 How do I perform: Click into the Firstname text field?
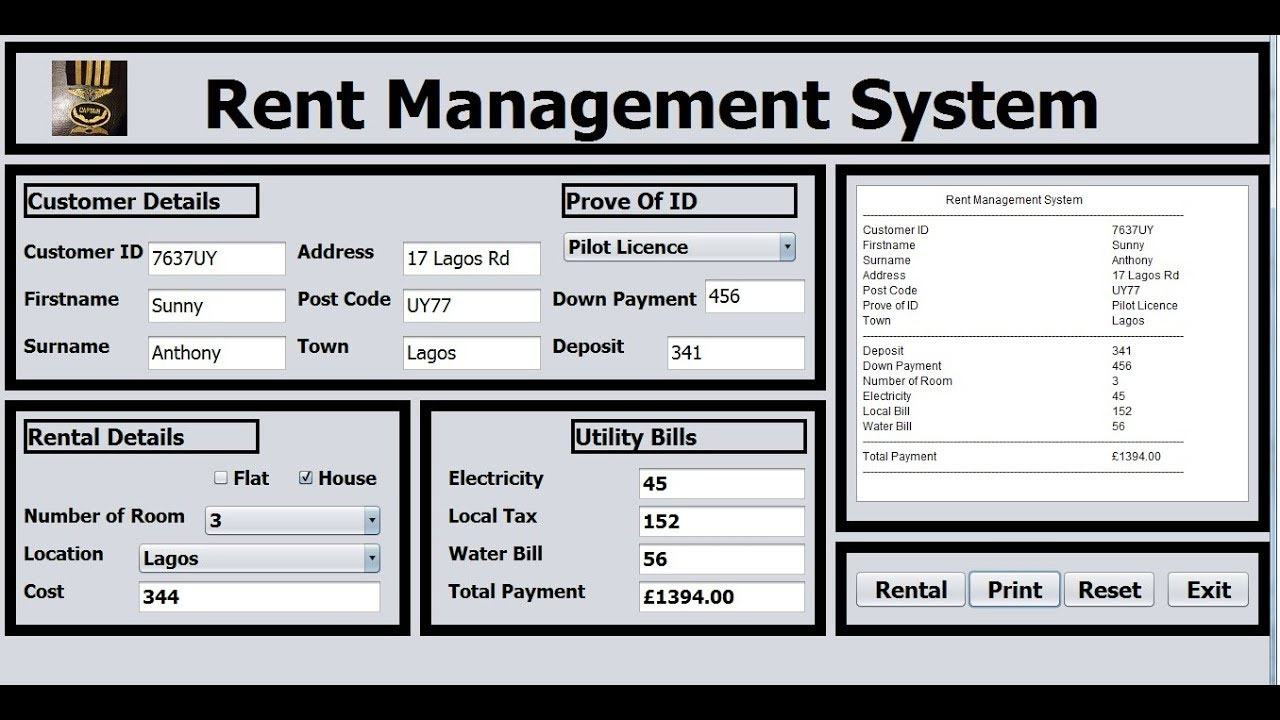pyautogui.click(x=216, y=306)
